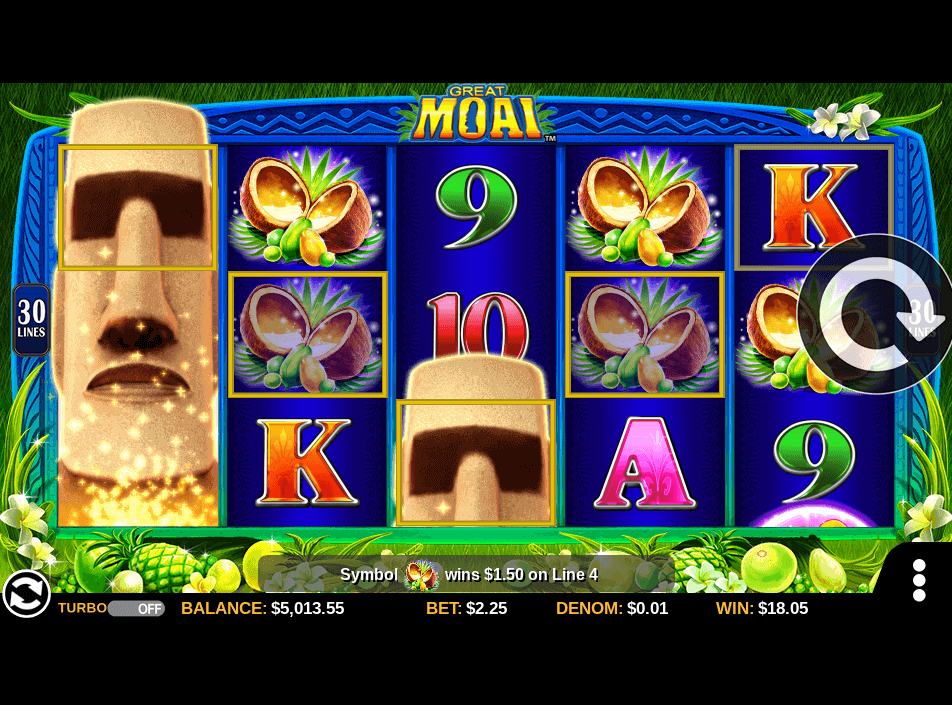Toggle the Turbo switch on
This screenshot has height=705, width=952.
point(136,608)
